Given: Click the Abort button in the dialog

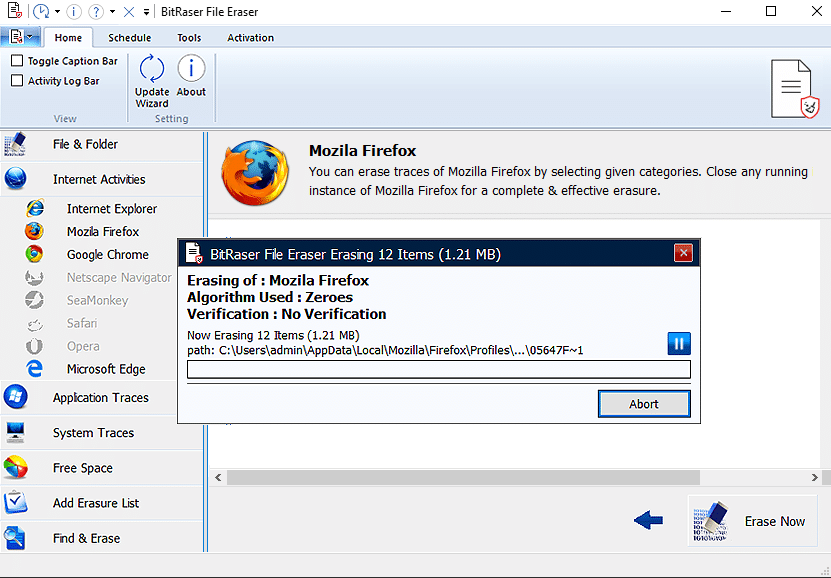Looking at the screenshot, I should click(x=644, y=404).
